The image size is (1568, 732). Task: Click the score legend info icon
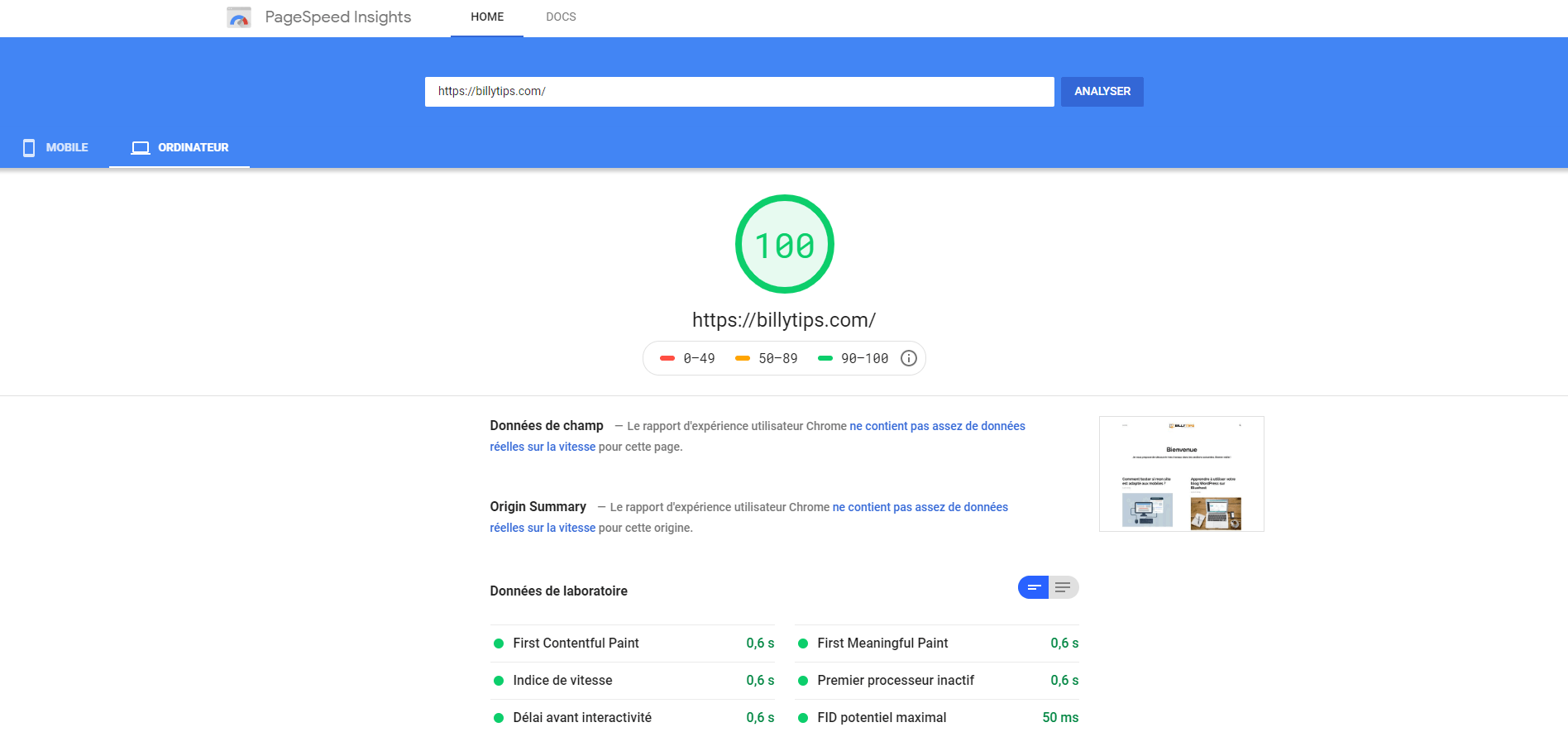908,358
